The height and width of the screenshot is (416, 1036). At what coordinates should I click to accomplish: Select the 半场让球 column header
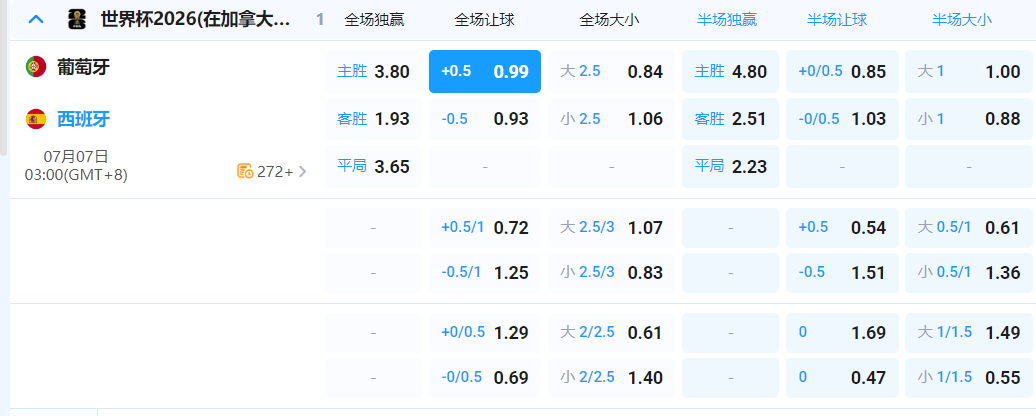[x=837, y=20]
